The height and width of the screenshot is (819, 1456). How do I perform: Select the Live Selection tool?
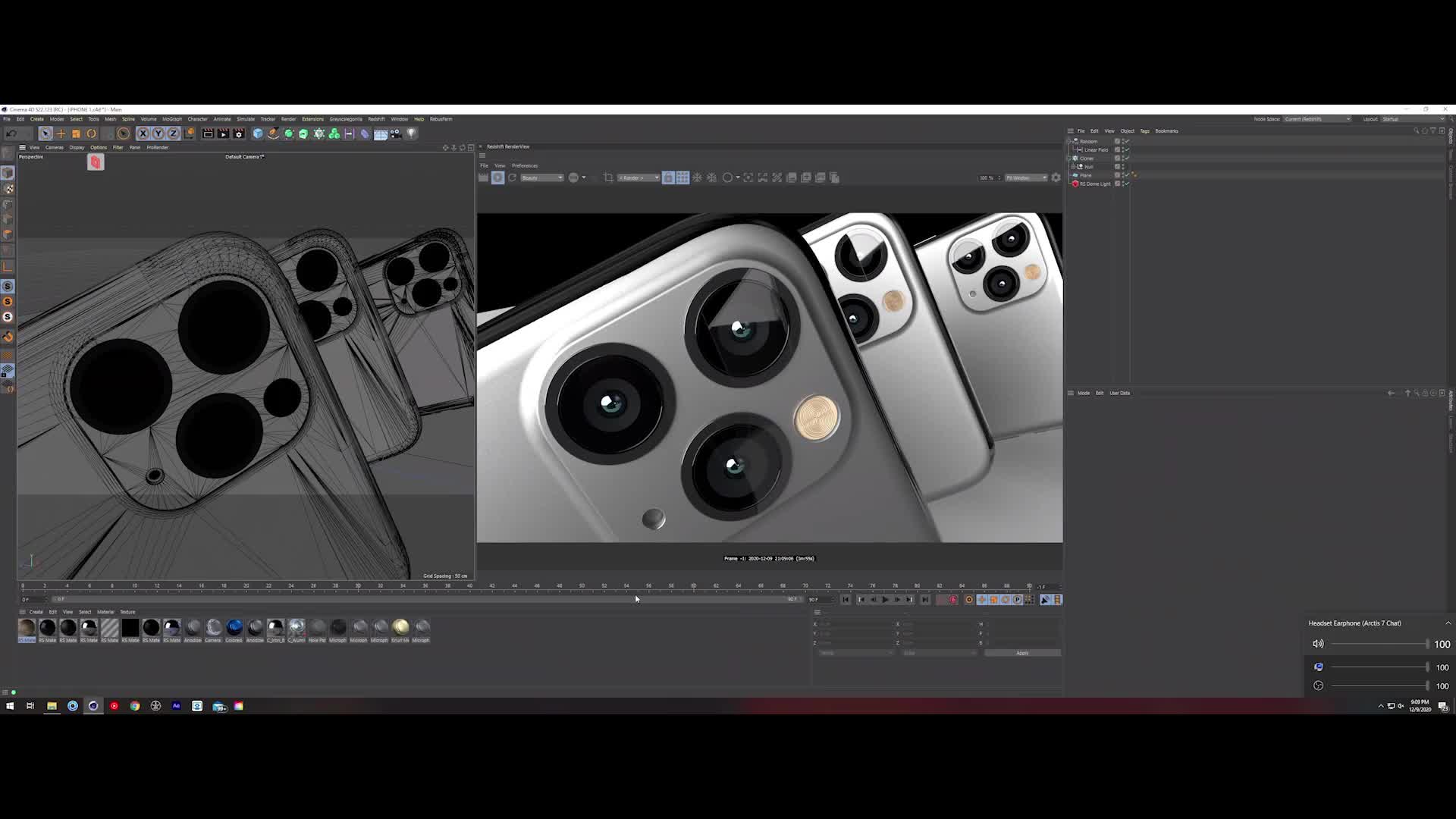pyautogui.click(x=45, y=133)
